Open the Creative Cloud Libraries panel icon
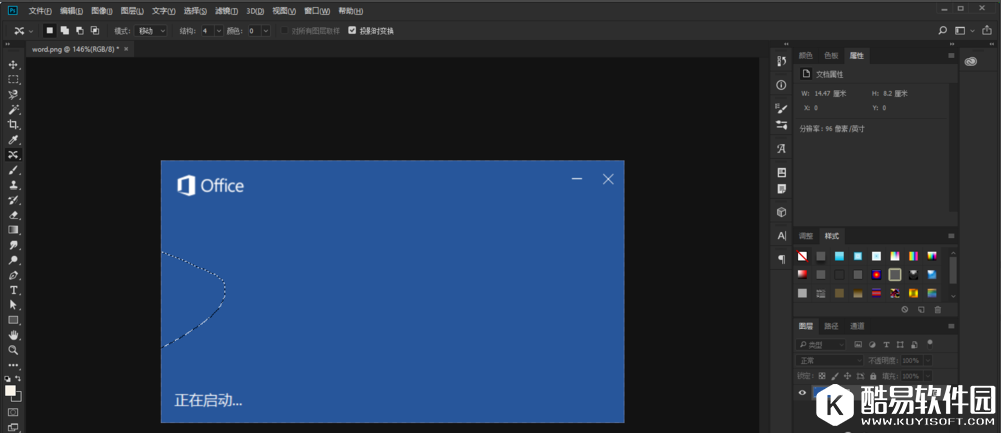 pyautogui.click(x=970, y=62)
